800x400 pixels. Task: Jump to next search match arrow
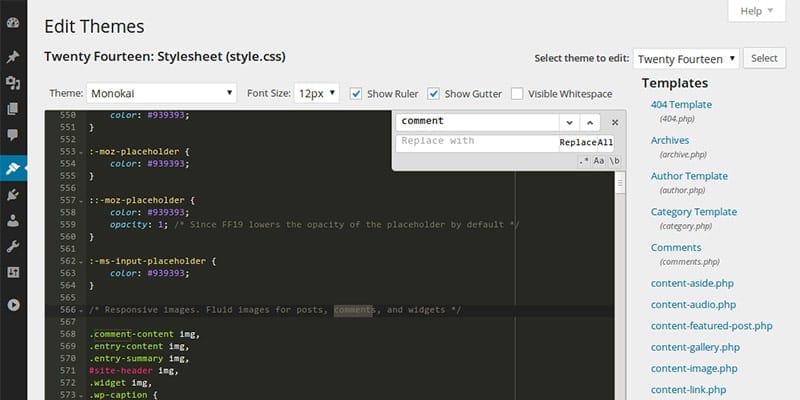(x=570, y=122)
